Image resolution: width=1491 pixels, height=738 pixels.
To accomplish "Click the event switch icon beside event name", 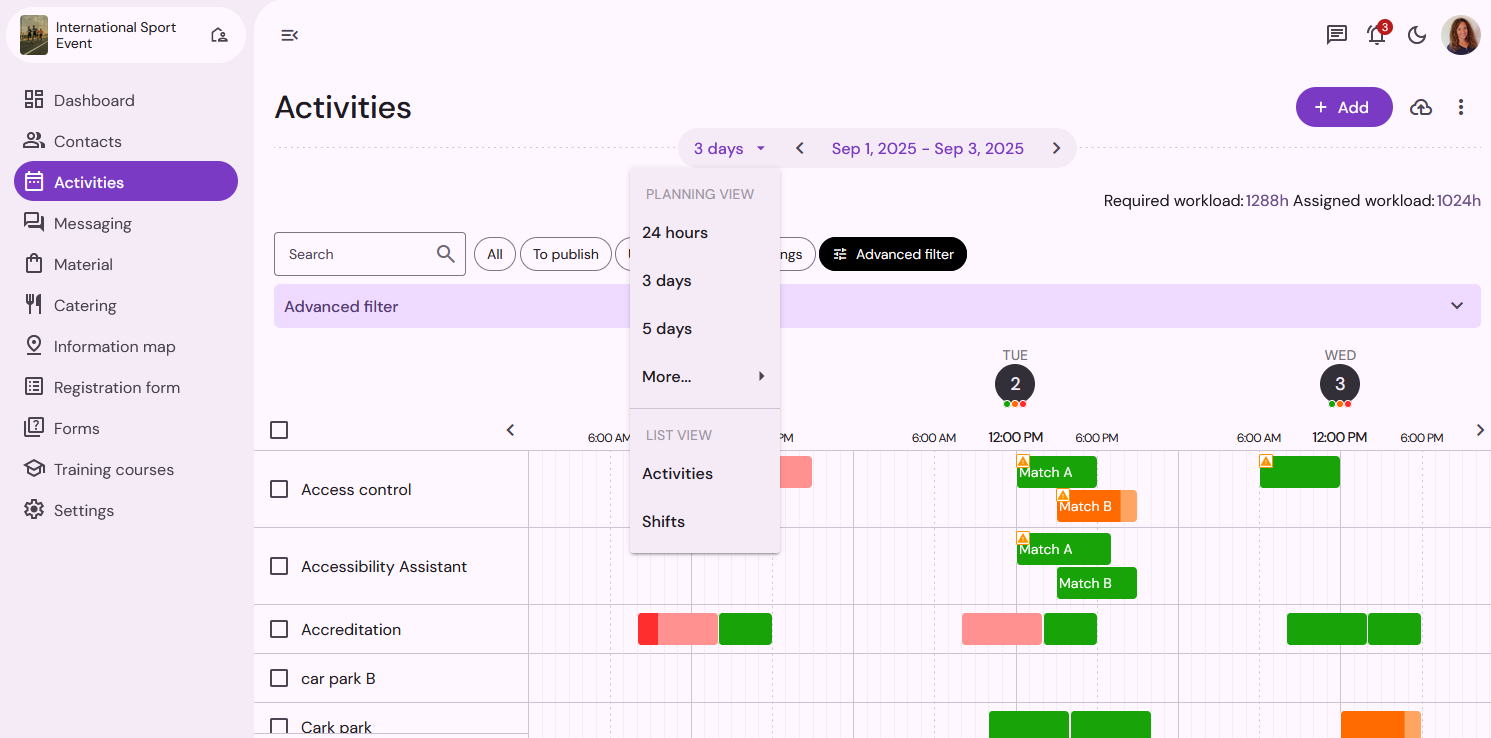I will 219,35.
